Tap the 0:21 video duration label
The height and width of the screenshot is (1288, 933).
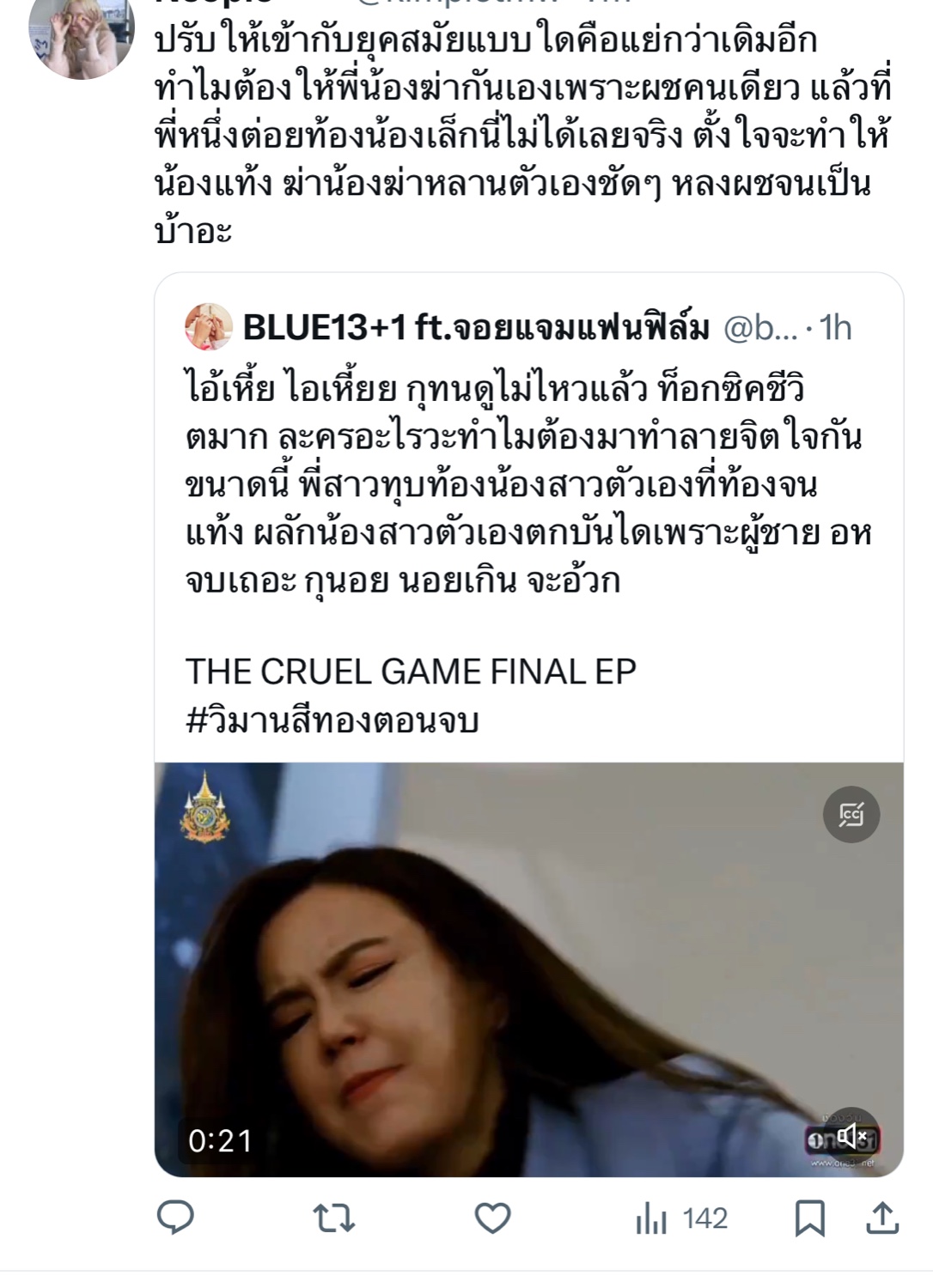click(221, 1140)
